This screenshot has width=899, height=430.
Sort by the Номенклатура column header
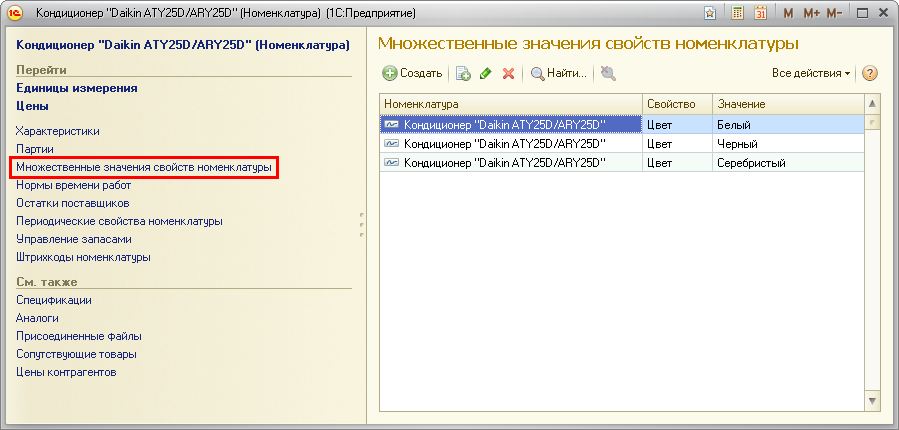pos(511,104)
